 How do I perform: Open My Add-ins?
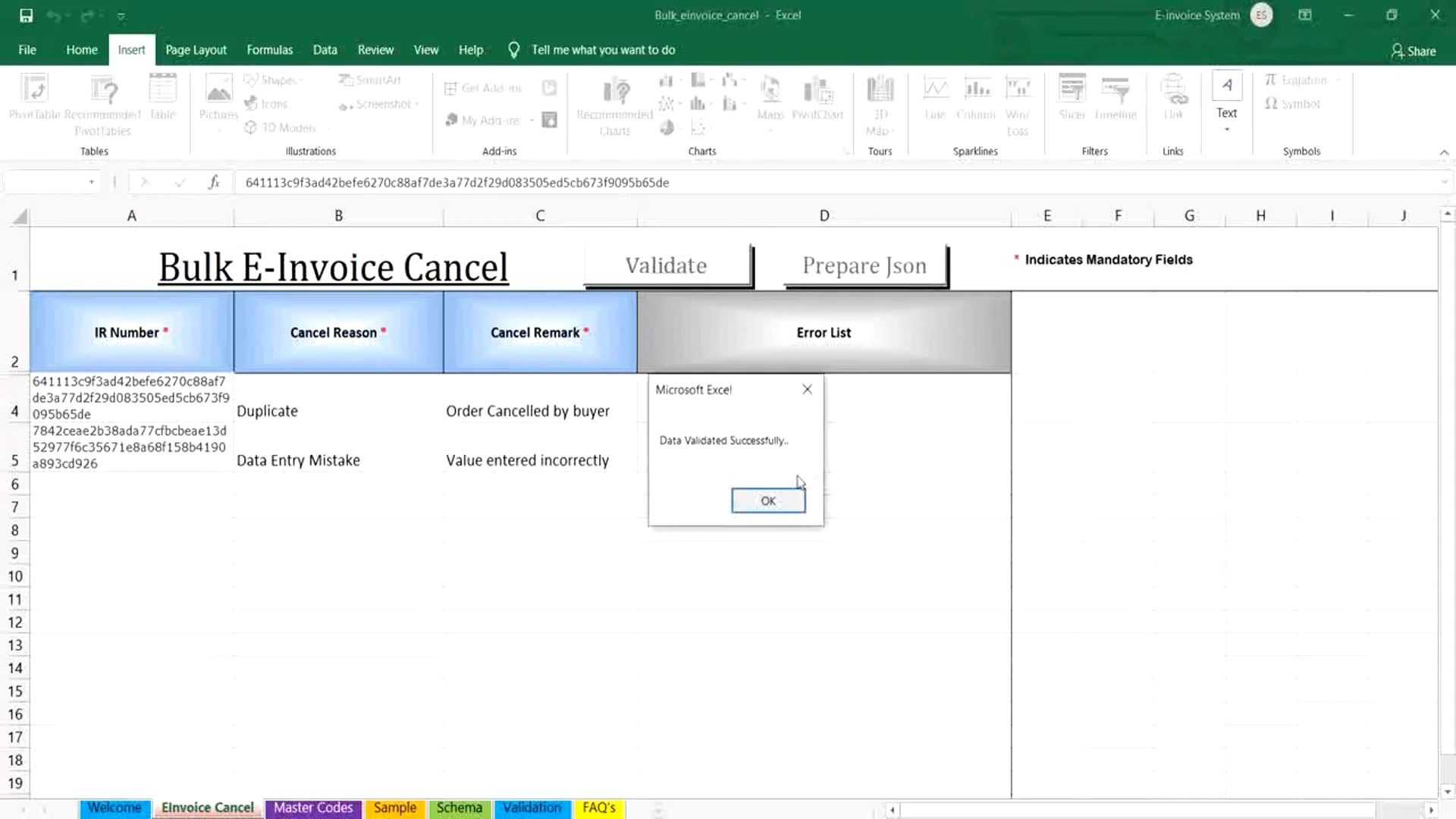pyautogui.click(x=489, y=120)
